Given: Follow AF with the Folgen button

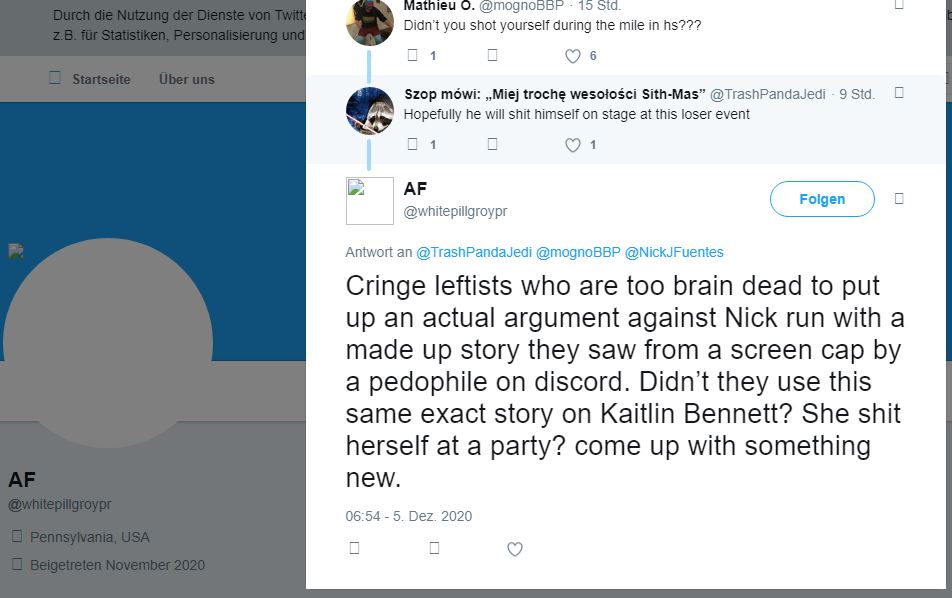Looking at the screenshot, I should (822, 199).
